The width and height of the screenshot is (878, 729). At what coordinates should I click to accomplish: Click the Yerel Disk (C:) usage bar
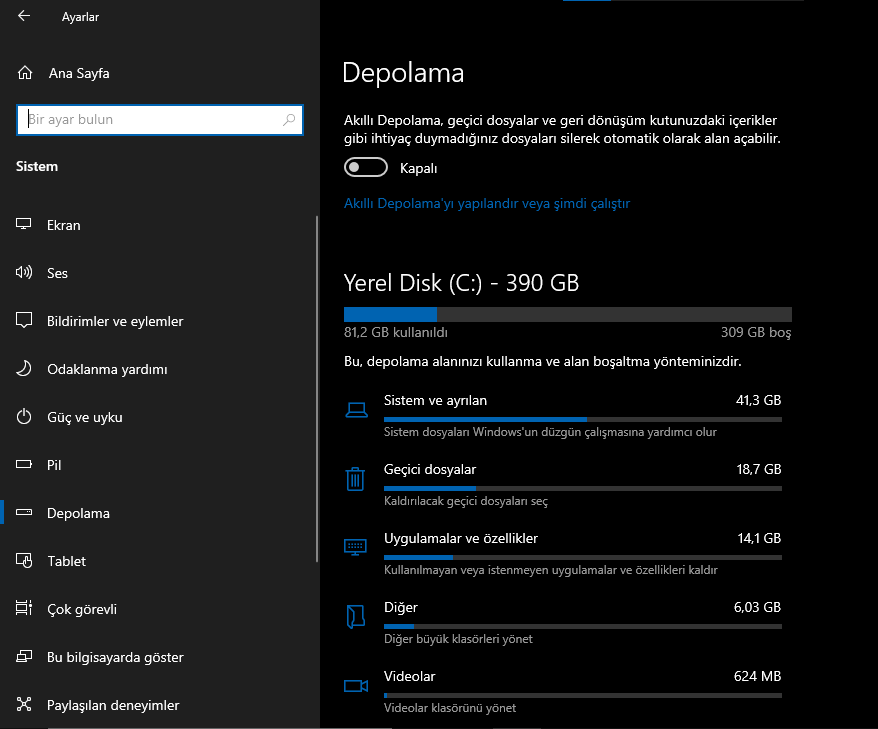[x=568, y=314]
